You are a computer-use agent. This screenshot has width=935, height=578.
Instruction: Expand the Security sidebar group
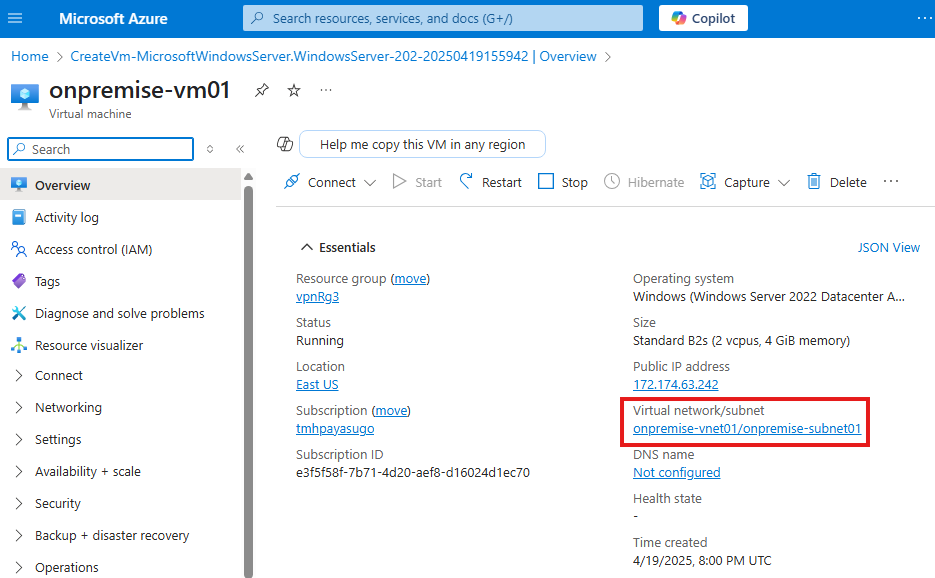(19, 503)
